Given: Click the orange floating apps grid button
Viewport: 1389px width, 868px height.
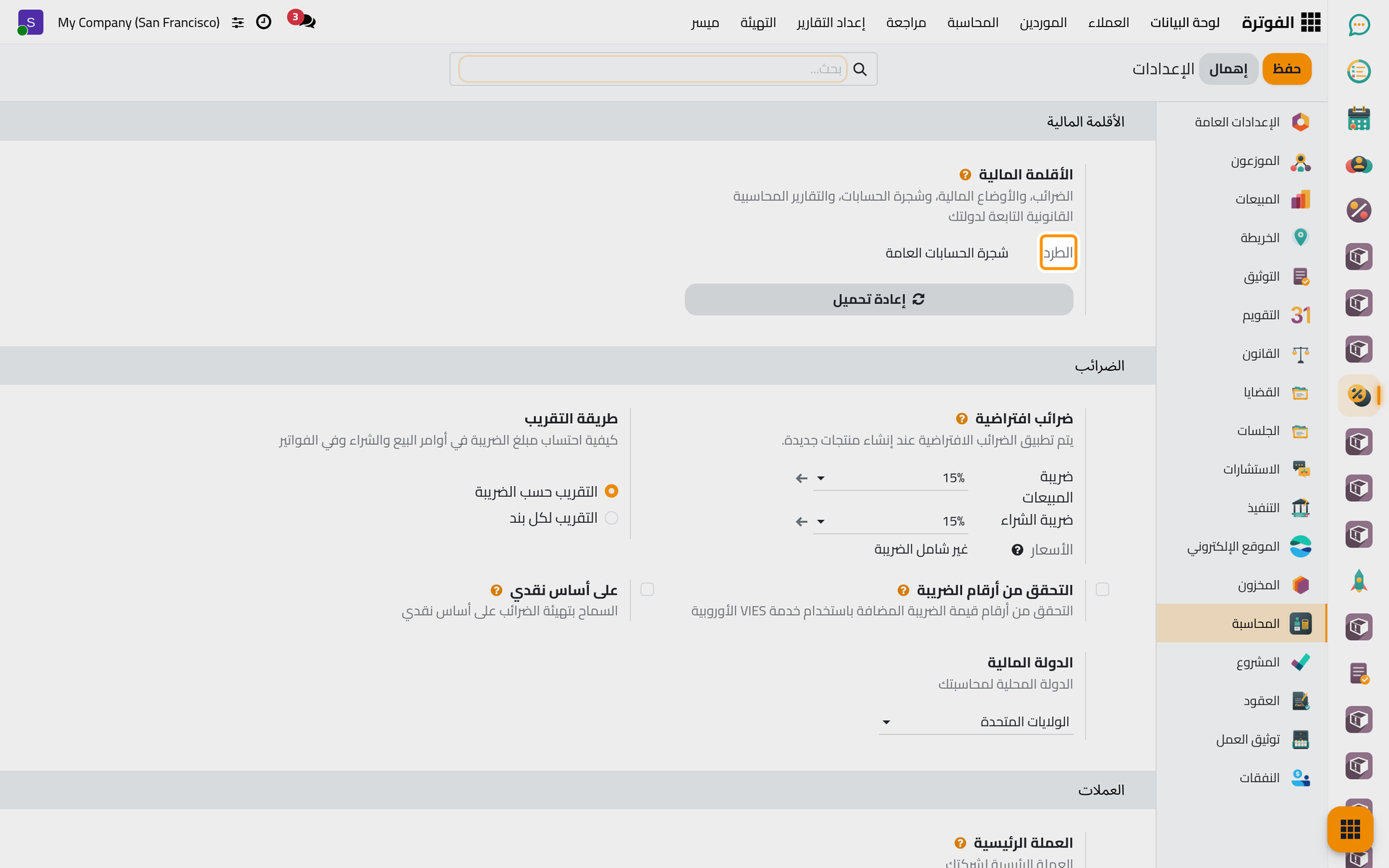Looking at the screenshot, I should [x=1350, y=829].
